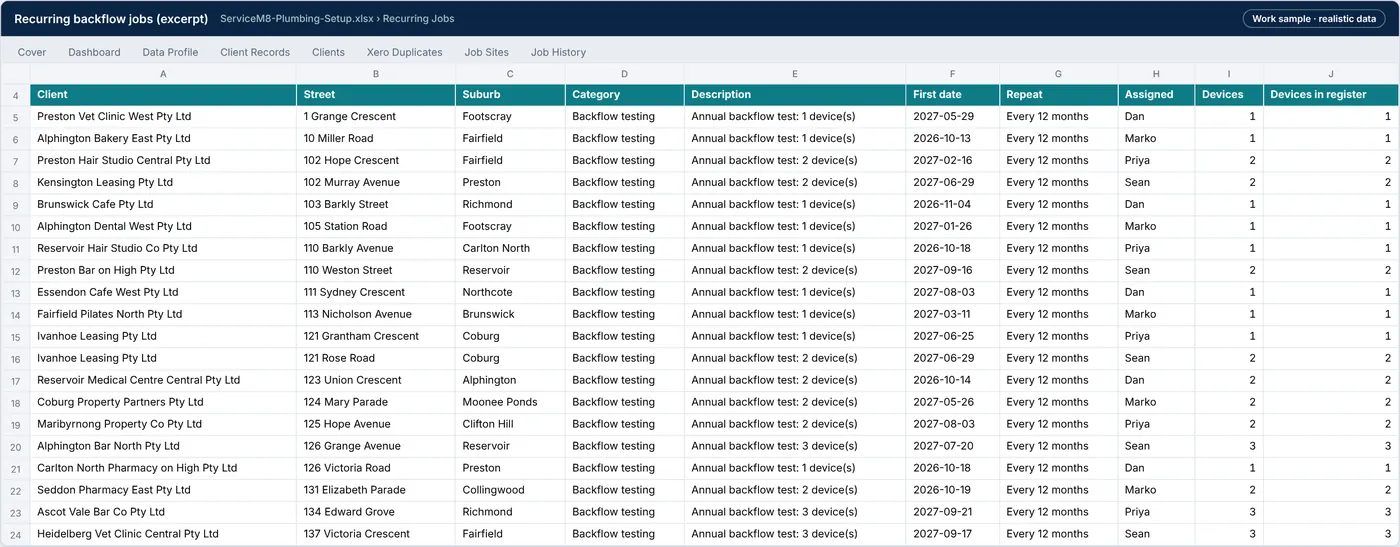This screenshot has width=1400, height=547.
Task: Click the Suburb header cell
Action: pos(510,95)
